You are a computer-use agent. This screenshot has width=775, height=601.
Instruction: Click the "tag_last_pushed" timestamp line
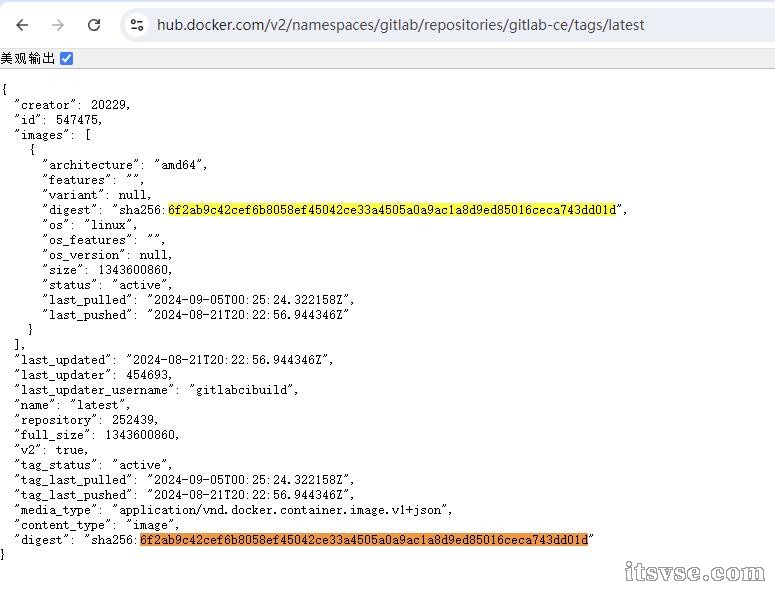click(x=184, y=495)
